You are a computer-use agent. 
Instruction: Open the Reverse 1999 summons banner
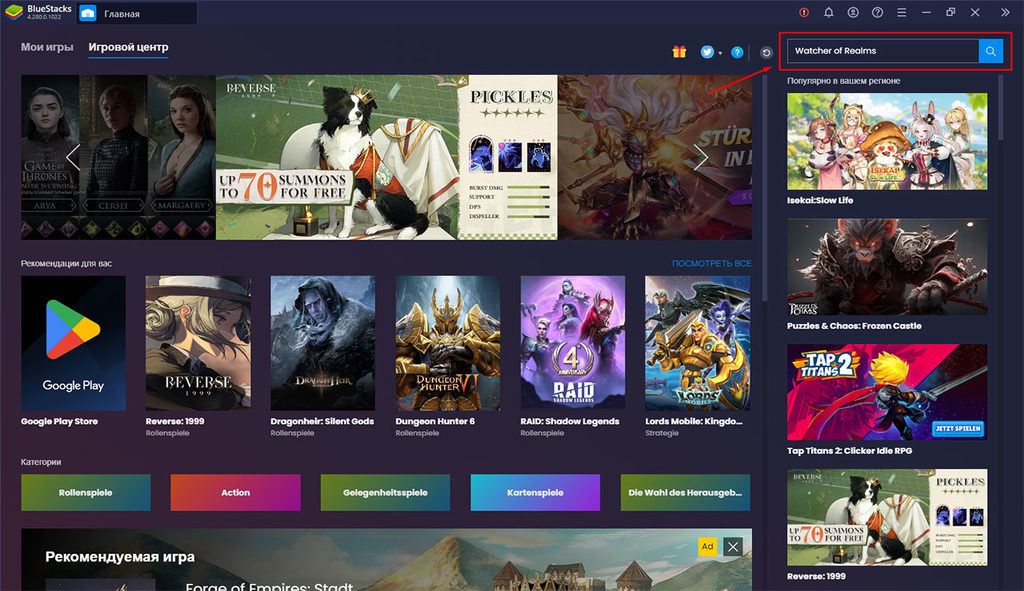[x=387, y=157]
